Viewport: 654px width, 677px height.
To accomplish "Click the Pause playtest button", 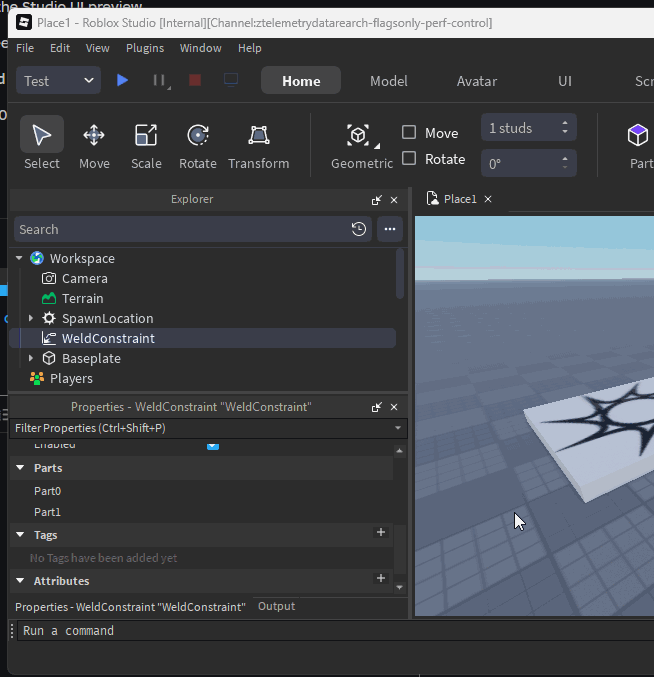I will tap(159, 80).
